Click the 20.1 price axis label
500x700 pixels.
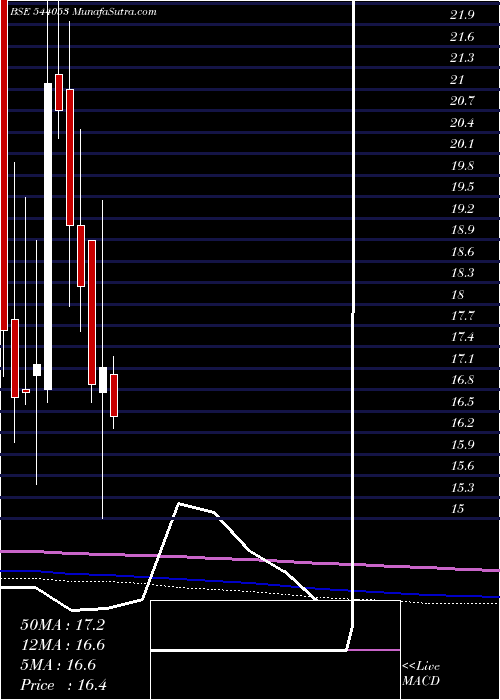462,144
